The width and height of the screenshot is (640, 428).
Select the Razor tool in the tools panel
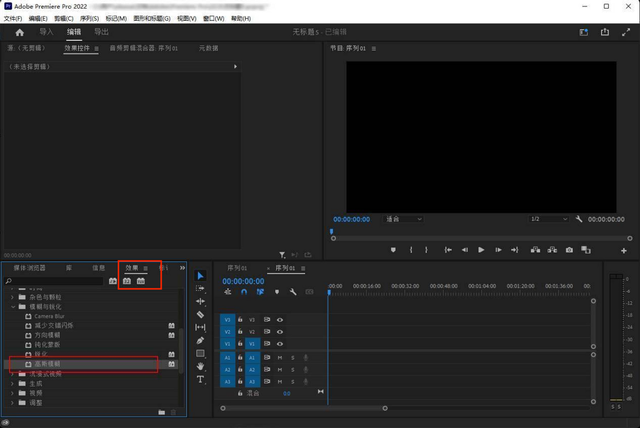(x=200, y=314)
